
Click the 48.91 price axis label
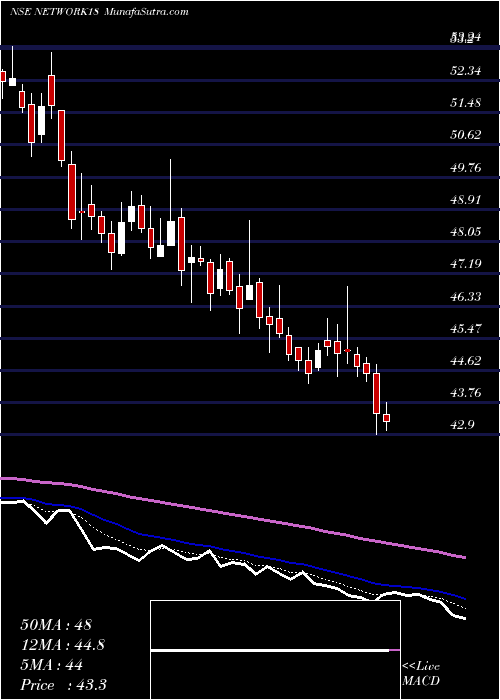coord(466,199)
